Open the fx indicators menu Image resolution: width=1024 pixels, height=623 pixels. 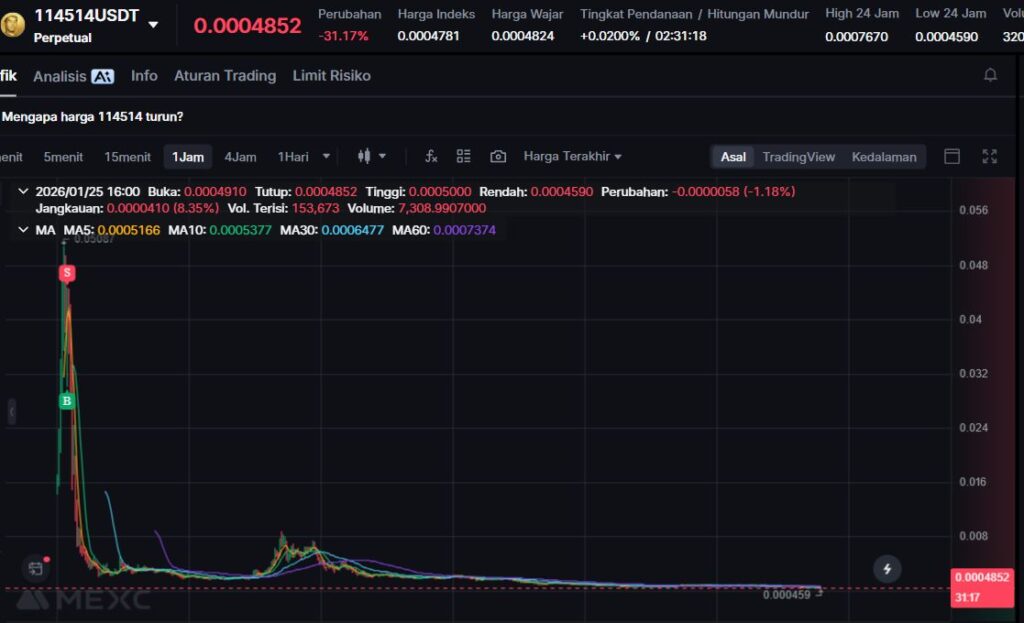tap(431, 156)
